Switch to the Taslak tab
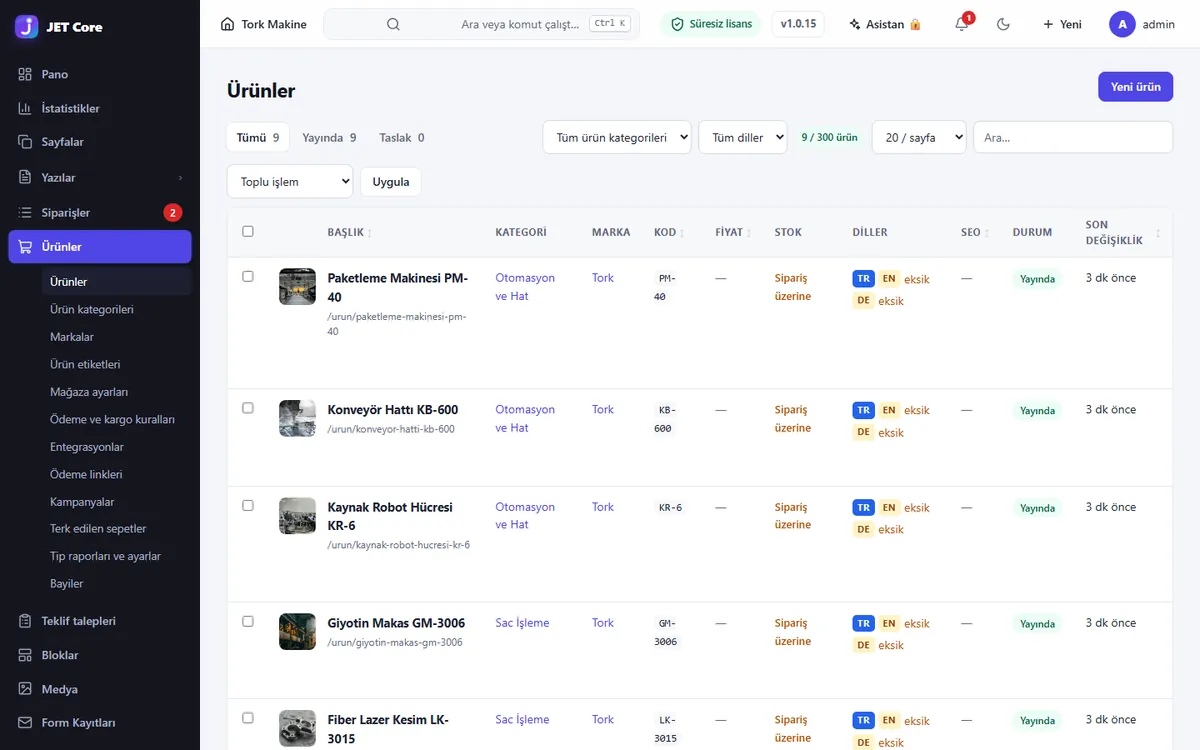Image resolution: width=1200 pixels, height=750 pixels. tap(401, 138)
